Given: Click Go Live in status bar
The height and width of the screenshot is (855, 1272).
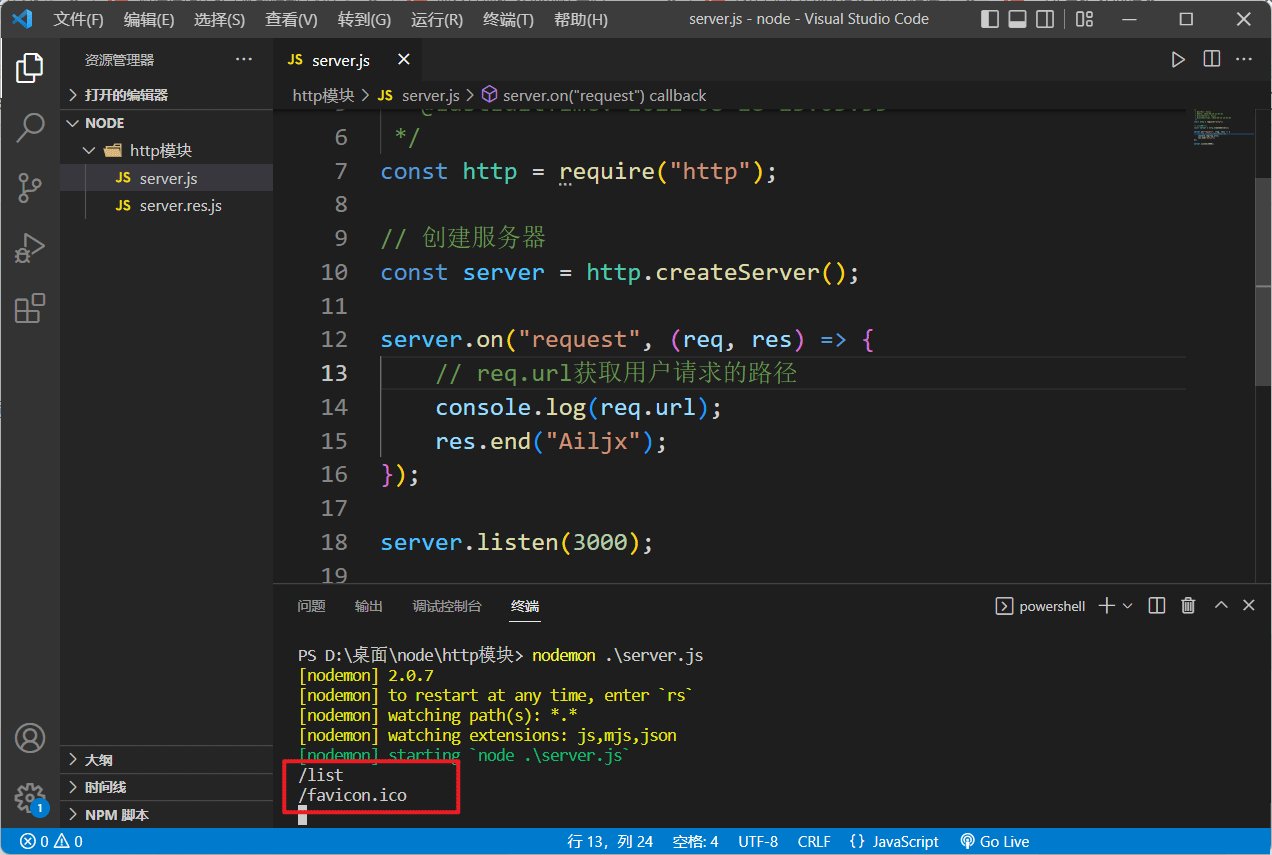Looking at the screenshot, I should (x=994, y=842).
